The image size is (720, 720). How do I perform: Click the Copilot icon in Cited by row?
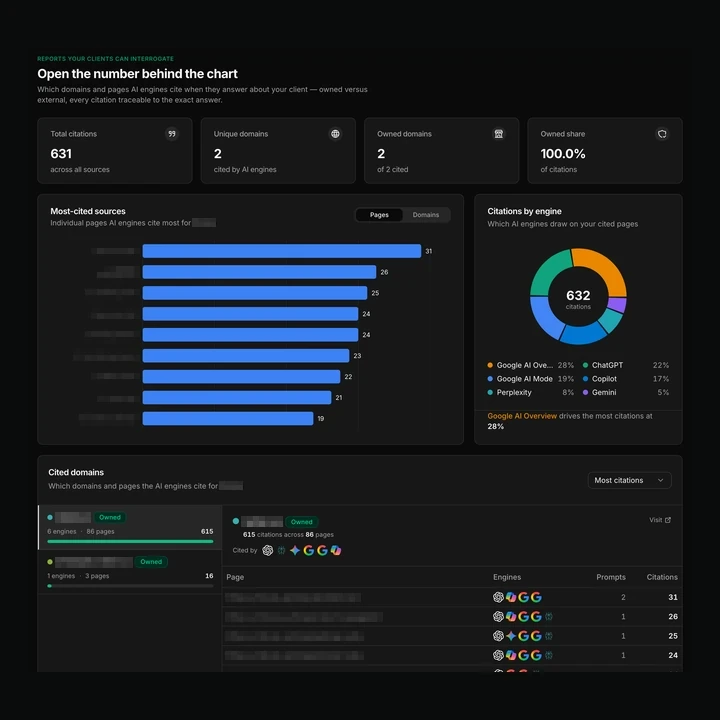(336, 550)
